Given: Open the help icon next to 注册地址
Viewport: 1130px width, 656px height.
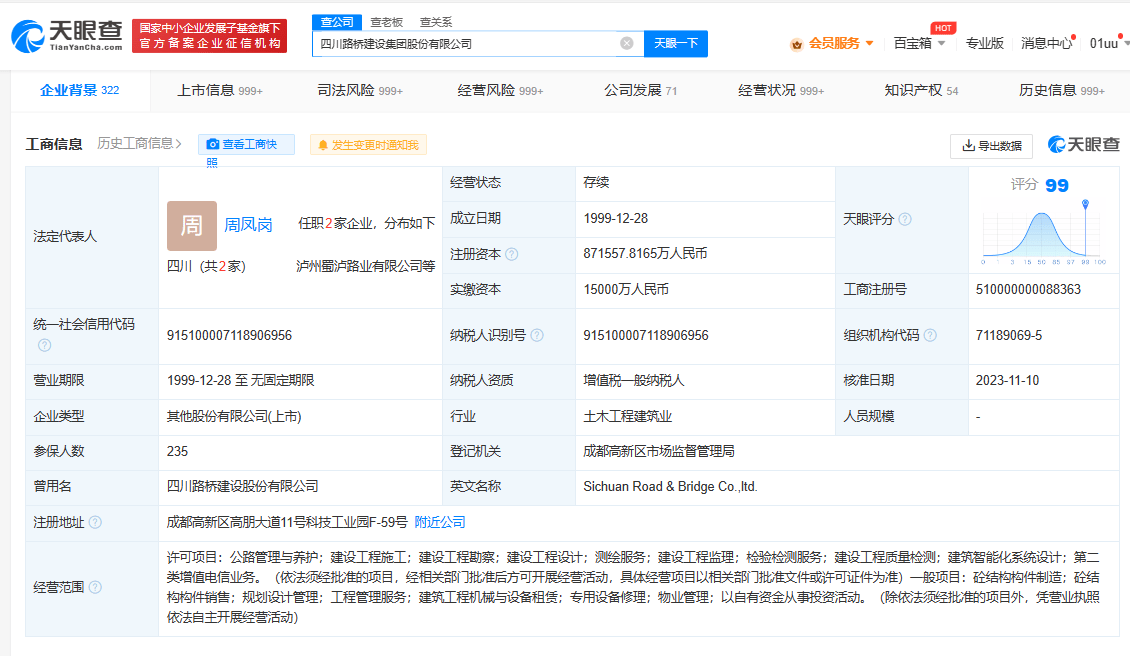Looking at the screenshot, I should pos(95,522).
